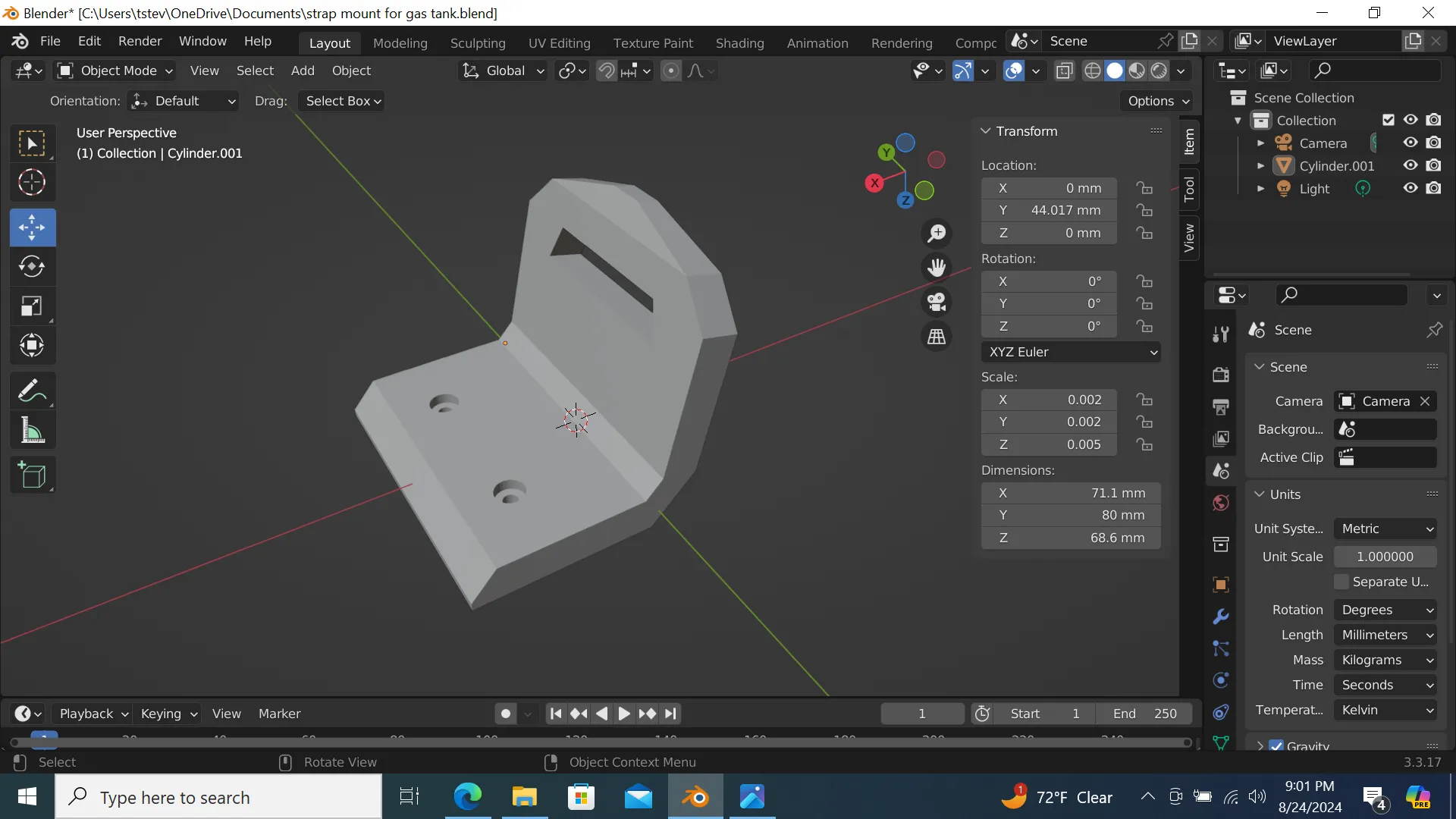Image resolution: width=1456 pixels, height=819 pixels.
Task: Switch to the Shading workspace tab
Action: [x=739, y=43]
